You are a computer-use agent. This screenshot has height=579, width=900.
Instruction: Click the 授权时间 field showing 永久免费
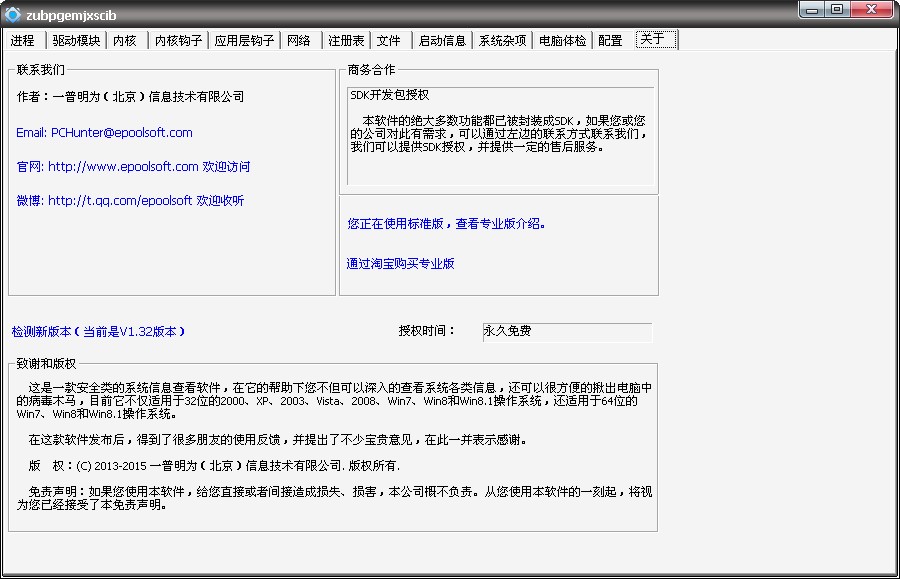(566, 332)
